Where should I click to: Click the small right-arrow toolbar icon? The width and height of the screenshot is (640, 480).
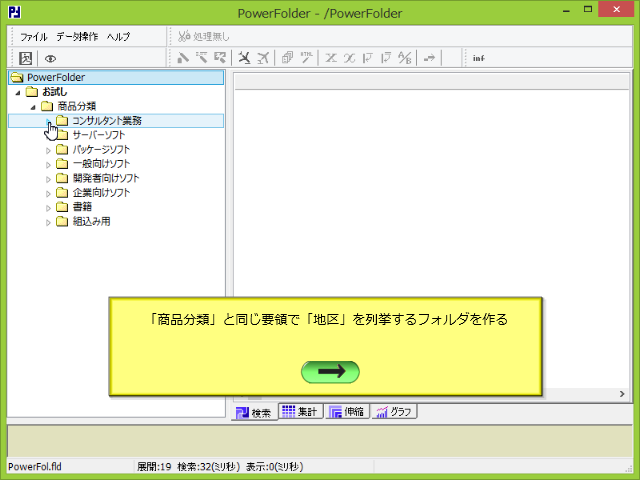(429, 58)
